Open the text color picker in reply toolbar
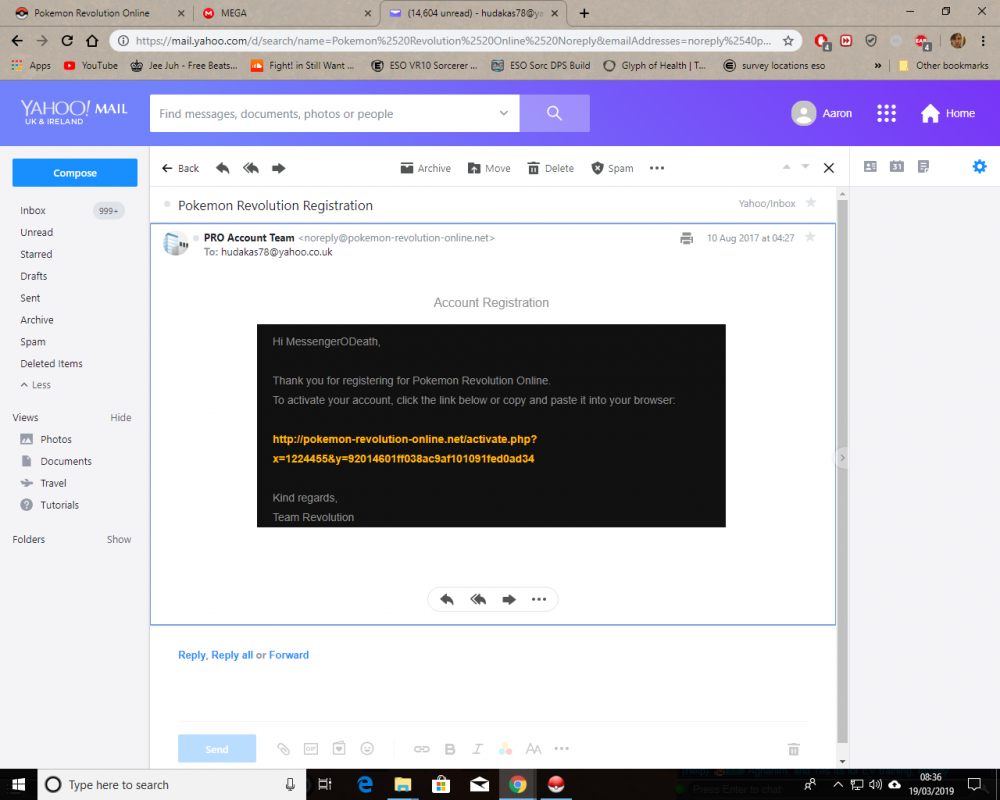The width and height of the screenshot is (1000, 800). (x=505, y=748)
